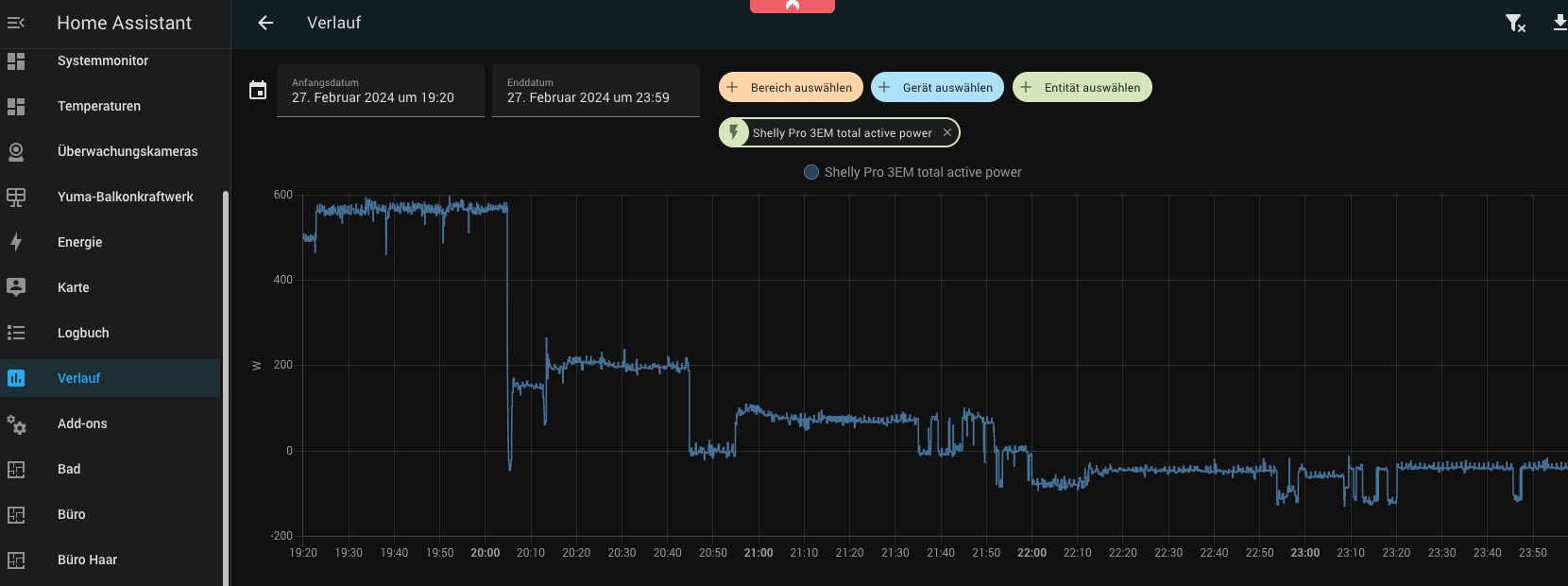The height and width of the screenshot is (586, 1568).
Task: Click the 19:20 label on time axis
Action: tap(303, 553)
